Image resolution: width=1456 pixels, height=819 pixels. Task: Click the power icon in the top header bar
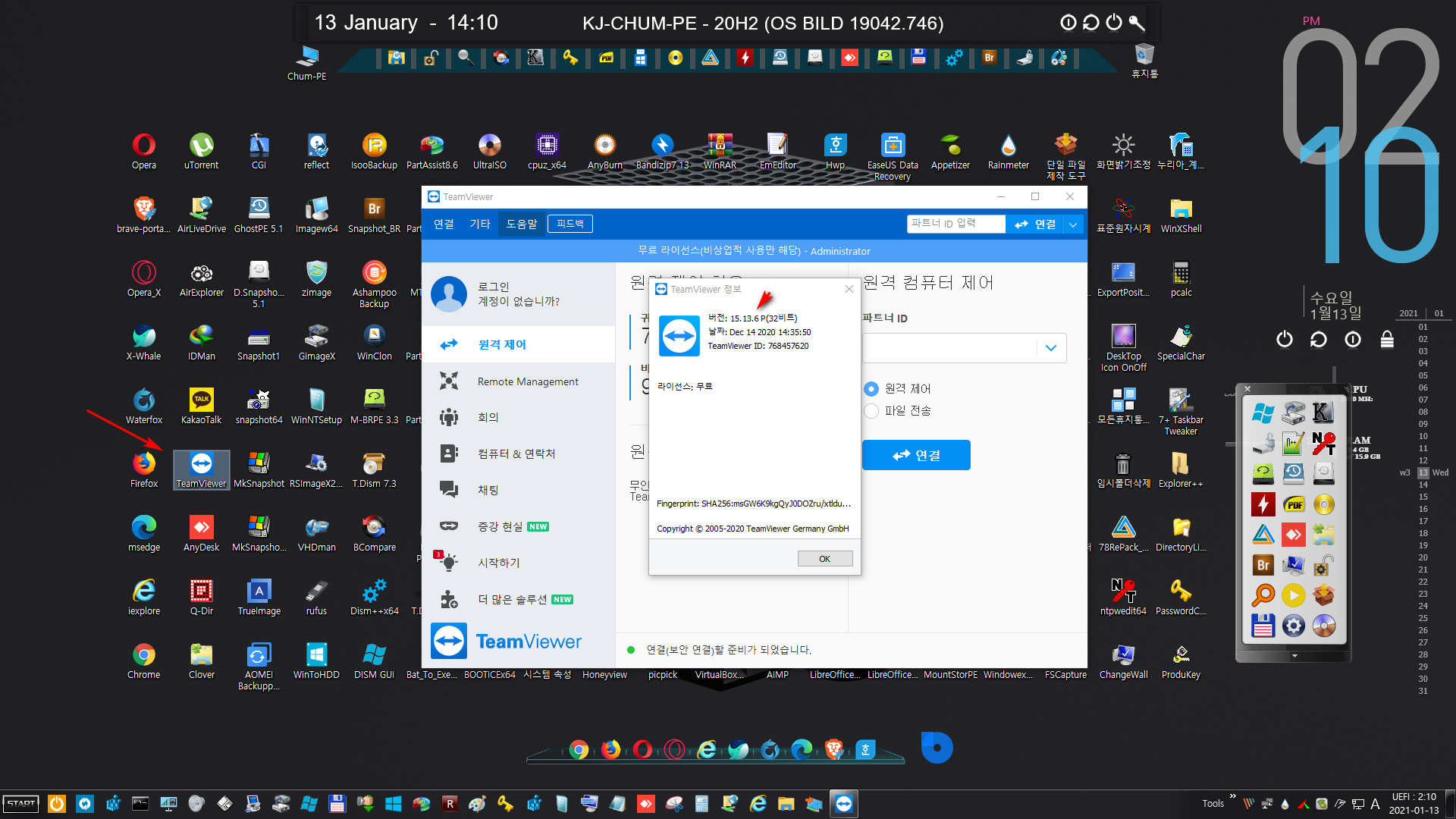pyautogui.click(x=1114, y=23)
